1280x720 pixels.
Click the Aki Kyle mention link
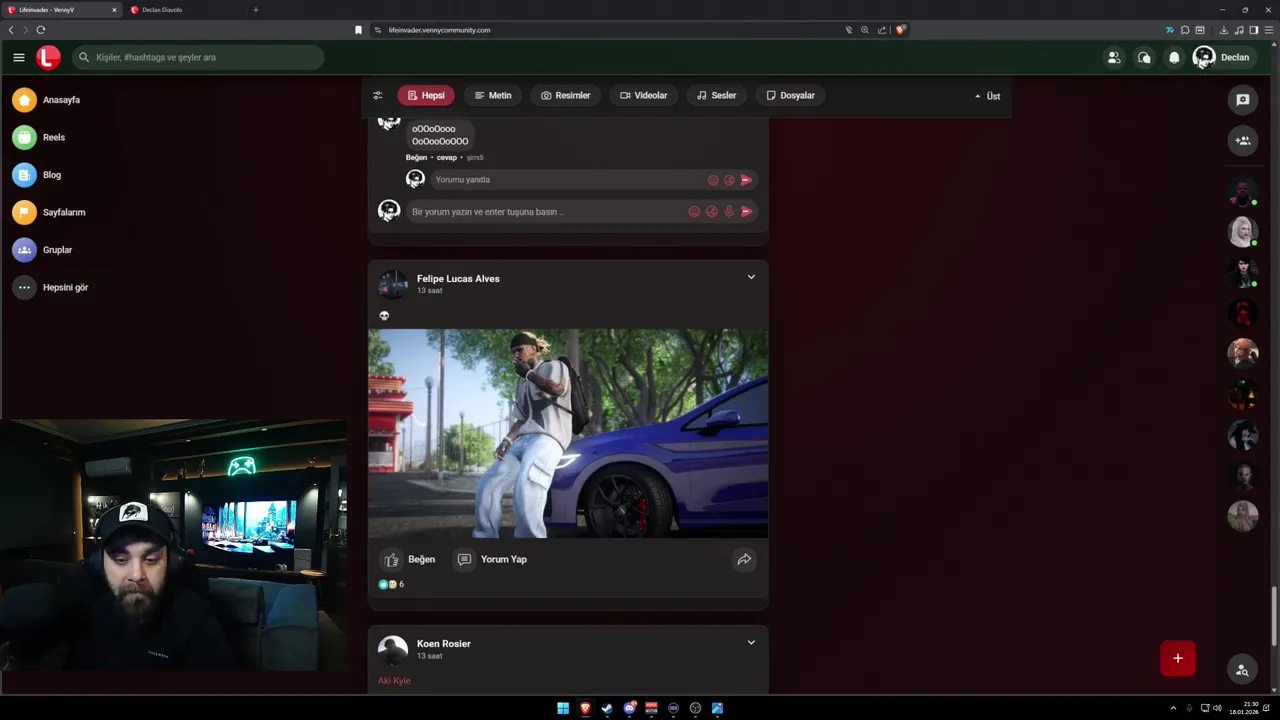[x=394, y=681]
